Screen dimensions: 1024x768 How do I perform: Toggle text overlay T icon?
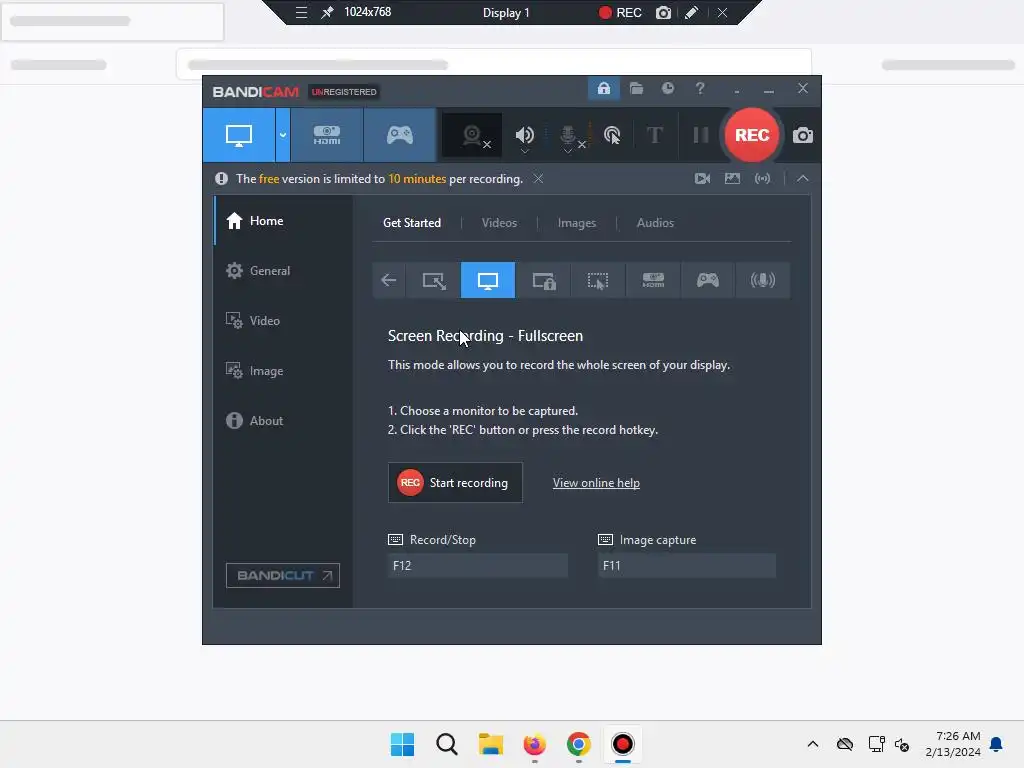[654, 135]
